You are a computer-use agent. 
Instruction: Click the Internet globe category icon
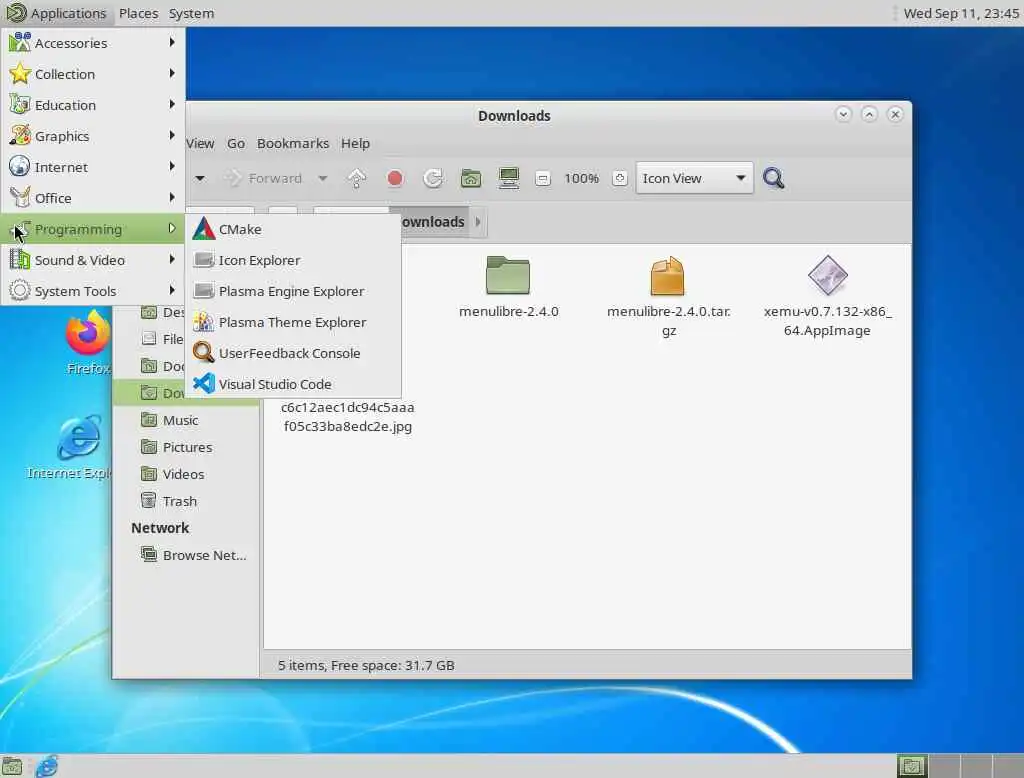pos(20,167)
